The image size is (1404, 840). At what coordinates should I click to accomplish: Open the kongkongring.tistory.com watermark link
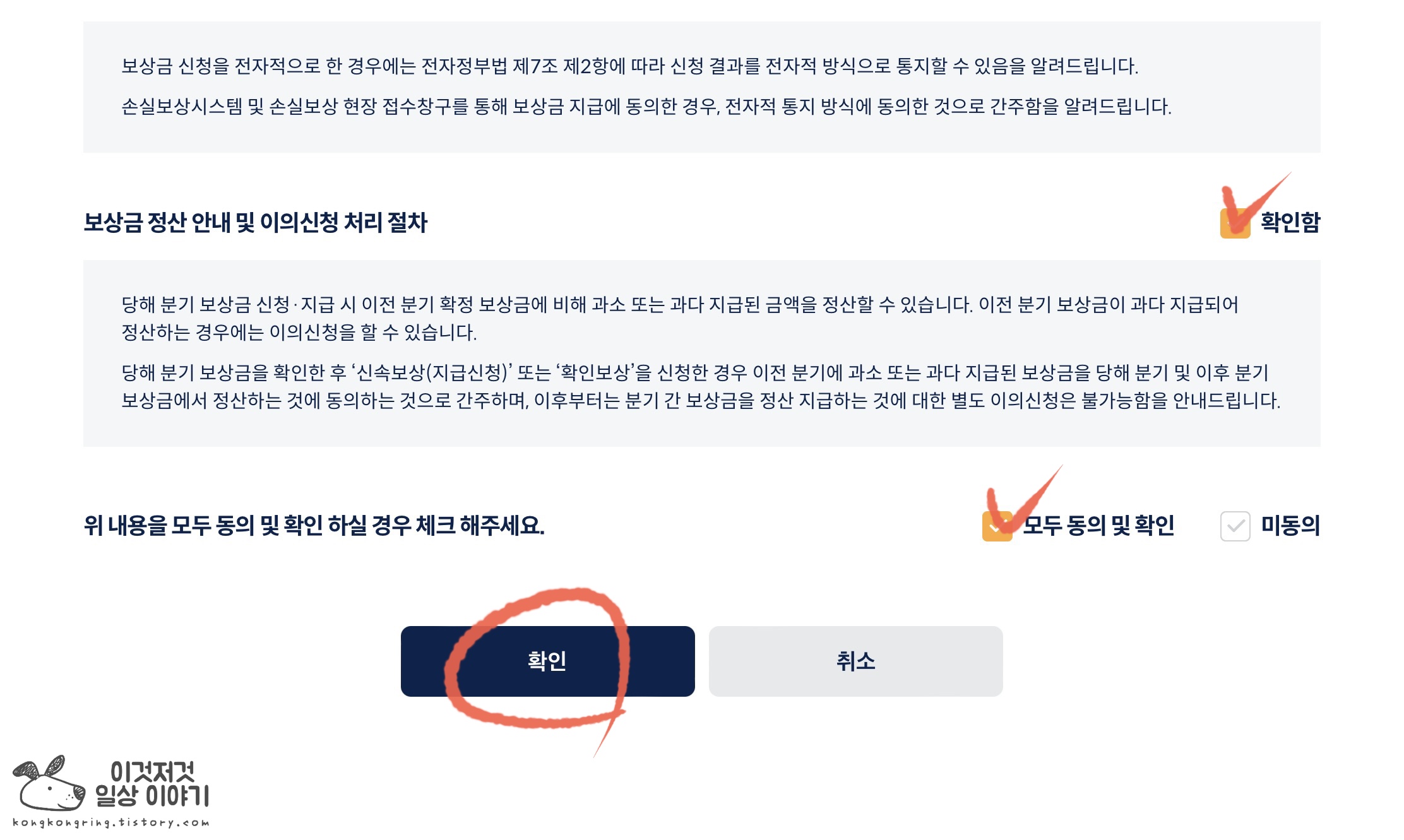click(x=110, y=822)
